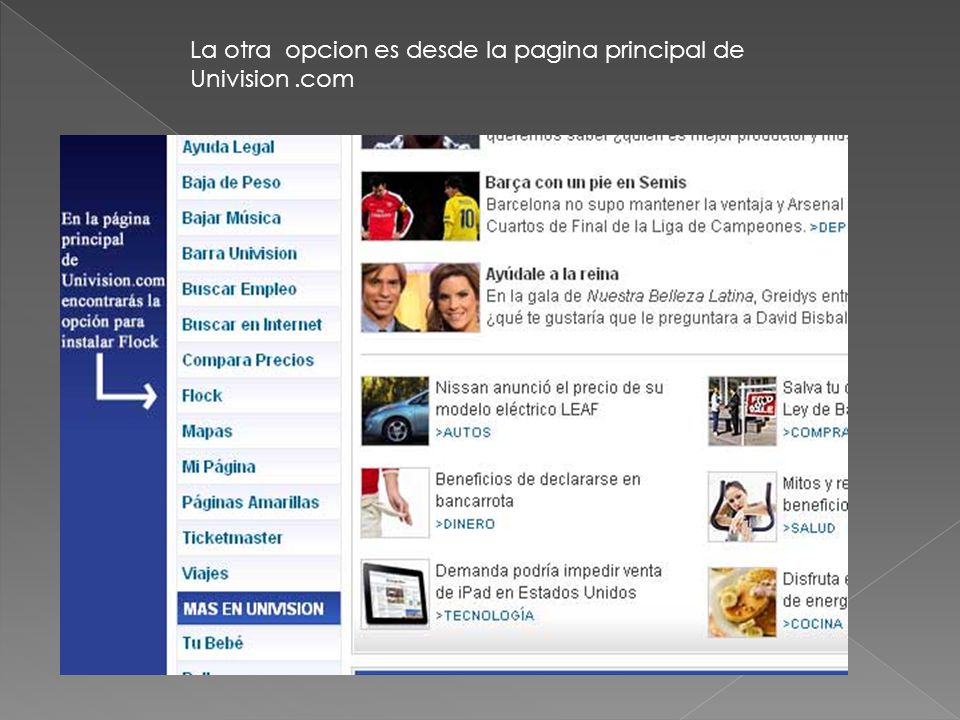Open Mapas from the sidebar
The height and width of the screenshot is (720, 960).
(x=207, y=431)
